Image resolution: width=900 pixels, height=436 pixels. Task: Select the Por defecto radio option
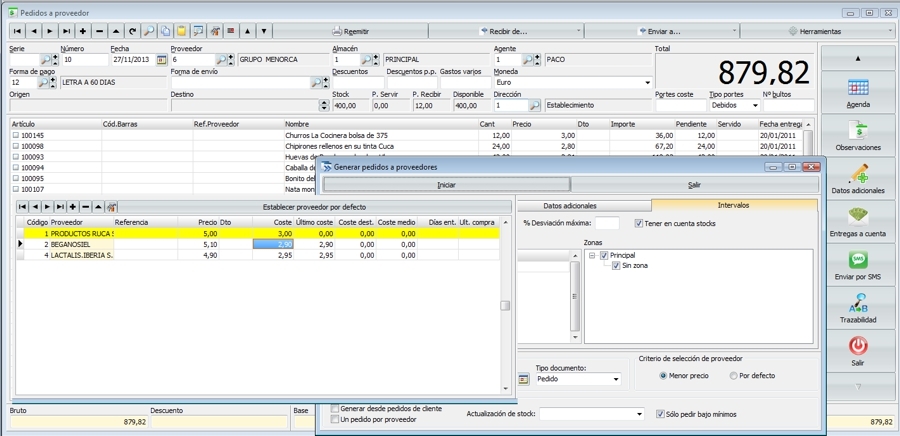point(733,375)
